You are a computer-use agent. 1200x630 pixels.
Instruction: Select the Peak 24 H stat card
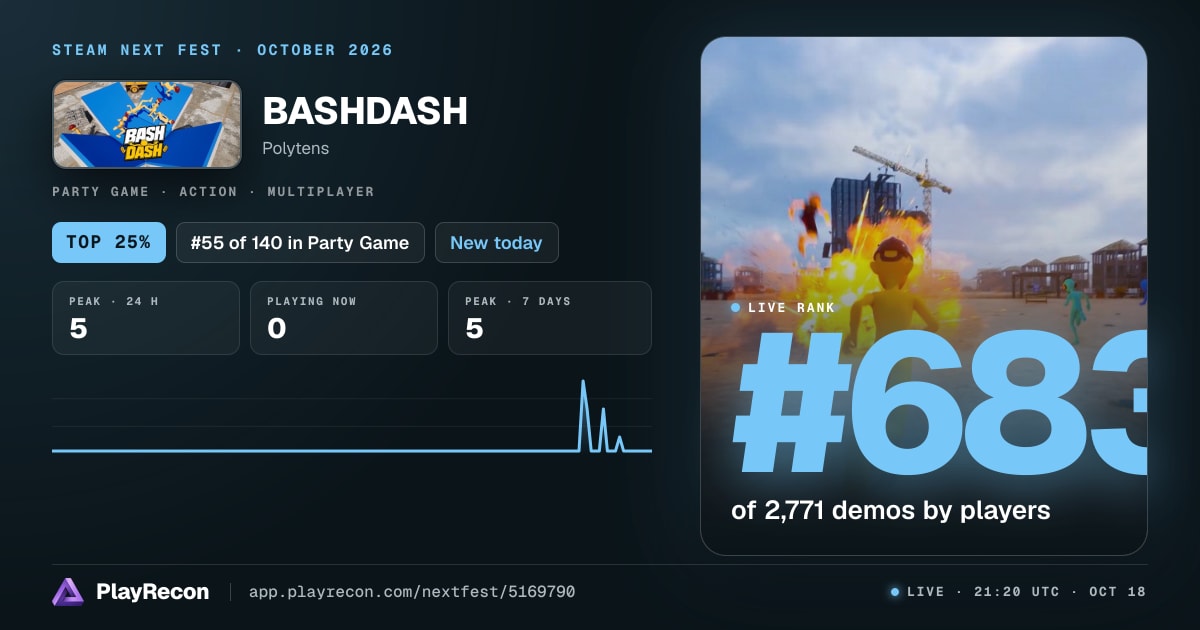pyautogui.click(x=146, y=318)
